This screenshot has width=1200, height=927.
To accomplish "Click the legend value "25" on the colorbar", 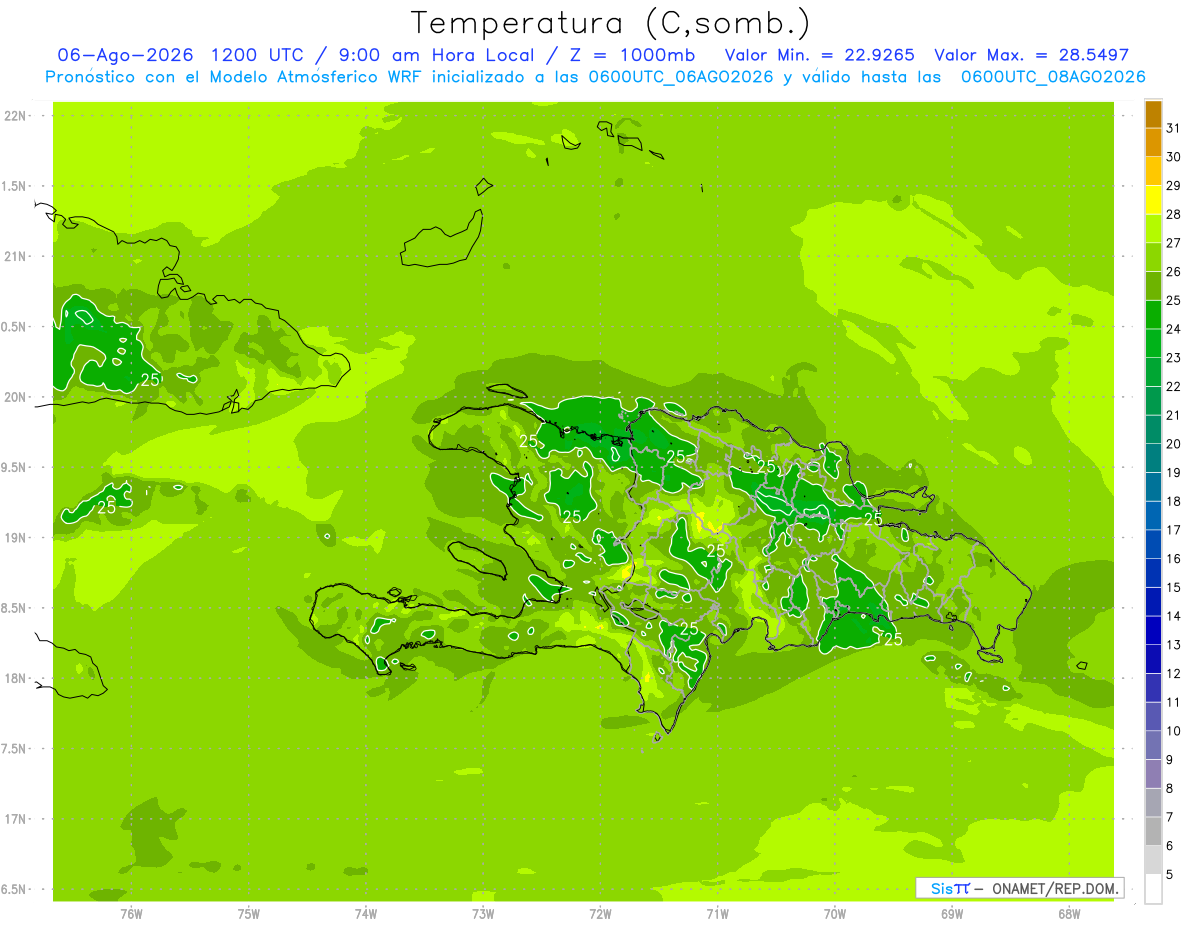I will [1173, 300].
